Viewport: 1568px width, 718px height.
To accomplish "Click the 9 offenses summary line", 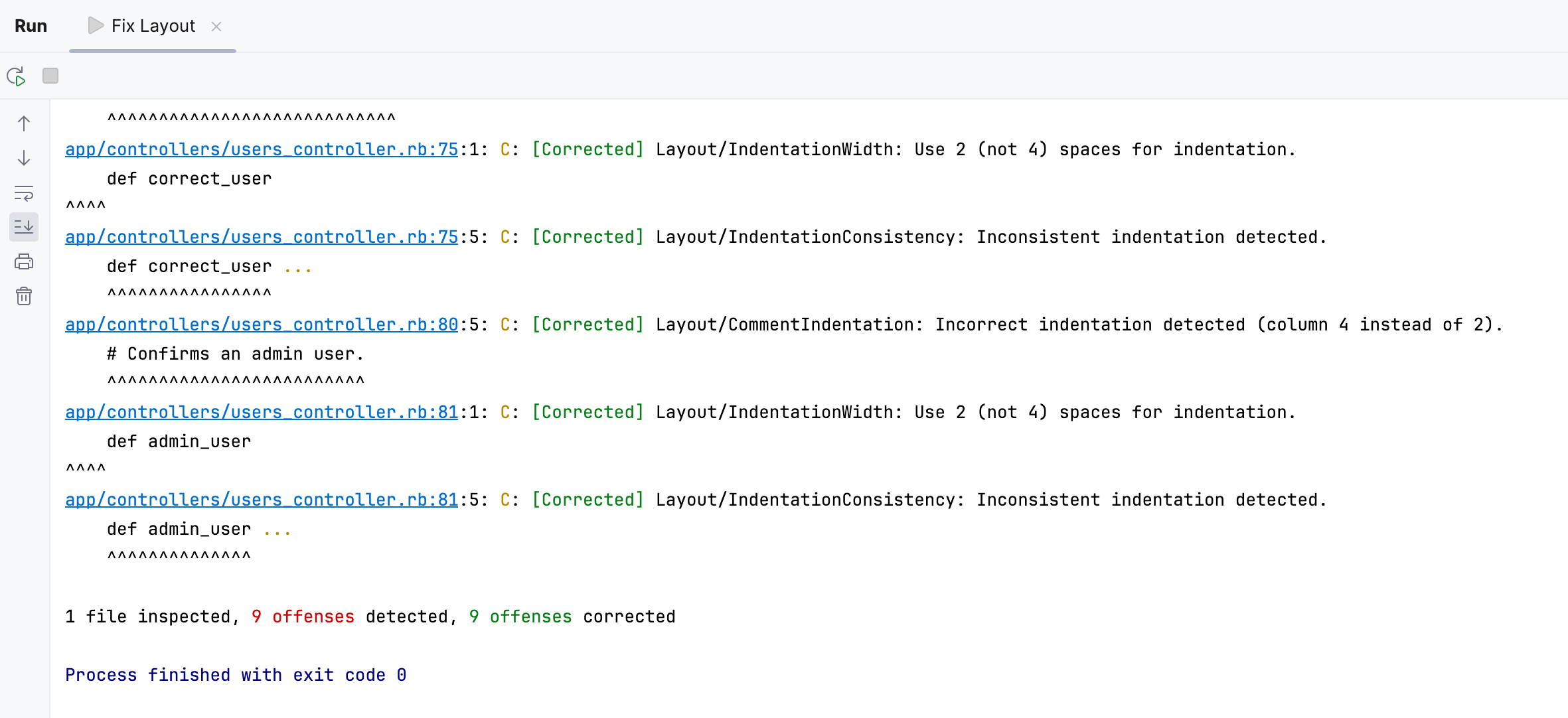I will 369,616.
